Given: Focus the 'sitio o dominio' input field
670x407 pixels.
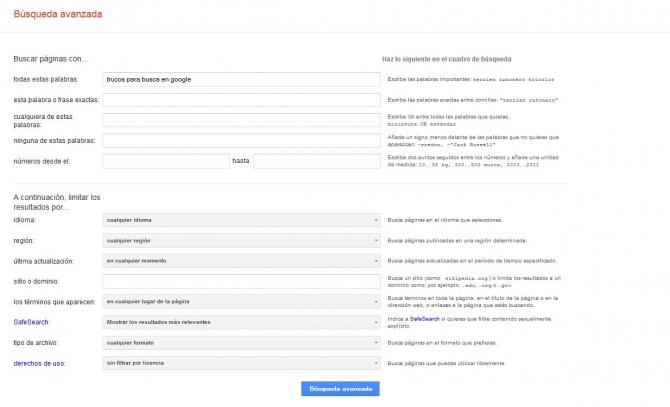Looking at the screenshot, I should [x=241, y=281].
